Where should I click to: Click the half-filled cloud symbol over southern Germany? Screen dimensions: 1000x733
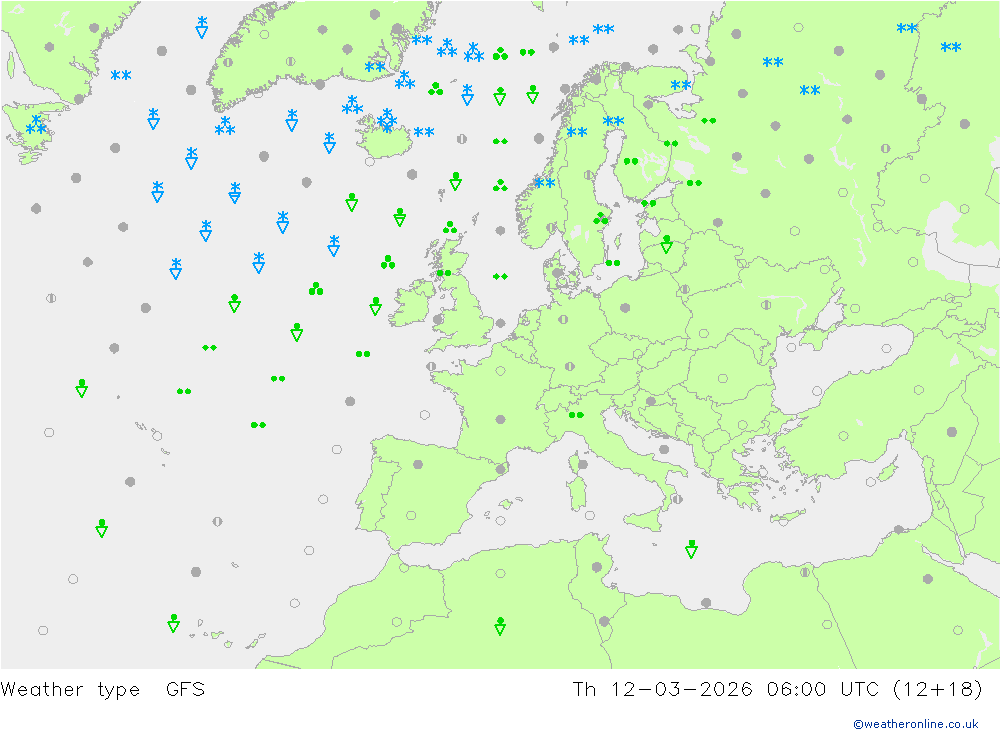[x=570, y=366]
